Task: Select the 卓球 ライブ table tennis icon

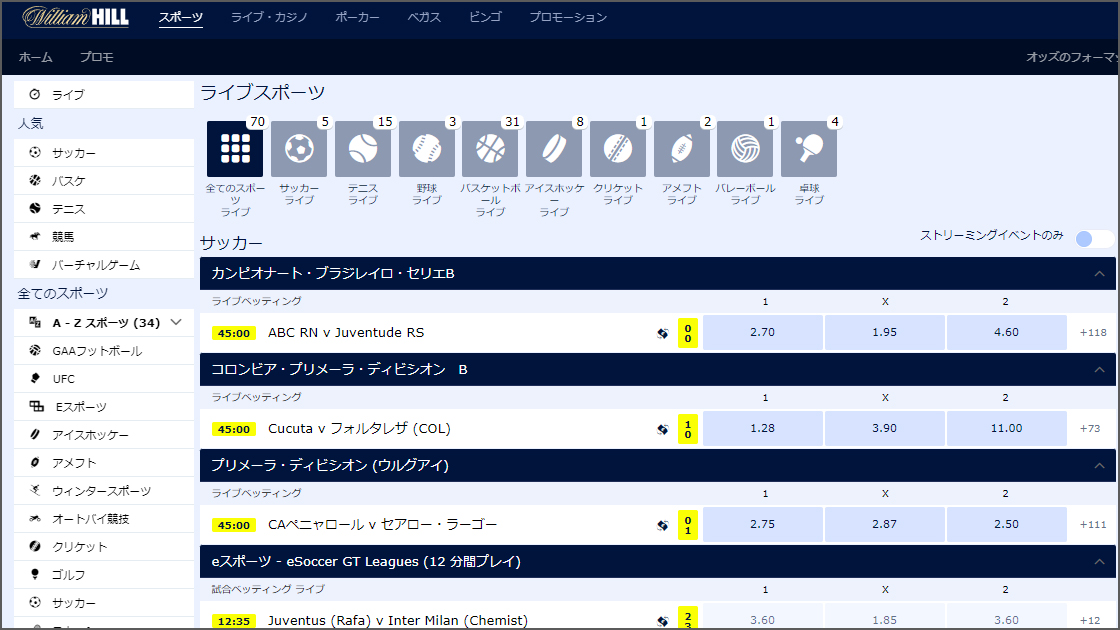Action: pos(809,149)
